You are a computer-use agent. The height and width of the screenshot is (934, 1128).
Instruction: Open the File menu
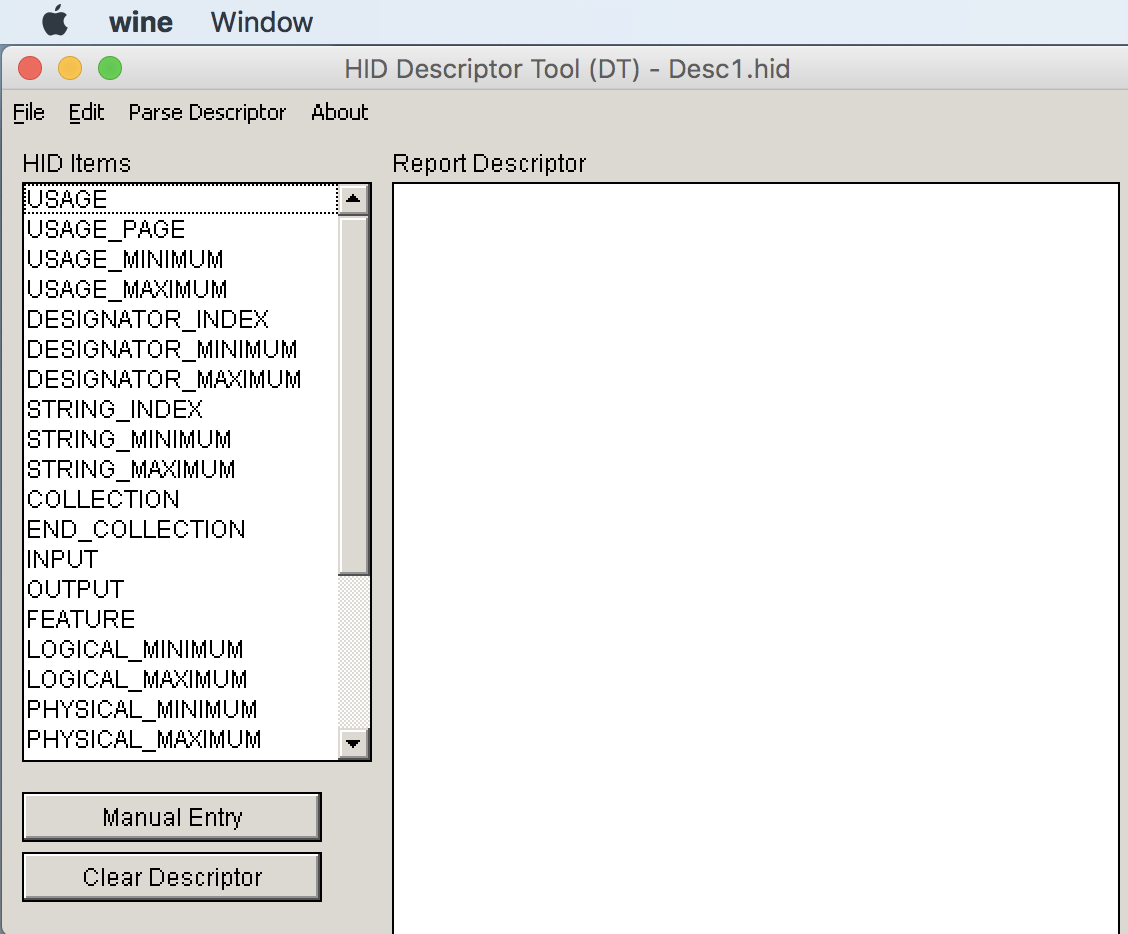[x=28, y=112]
